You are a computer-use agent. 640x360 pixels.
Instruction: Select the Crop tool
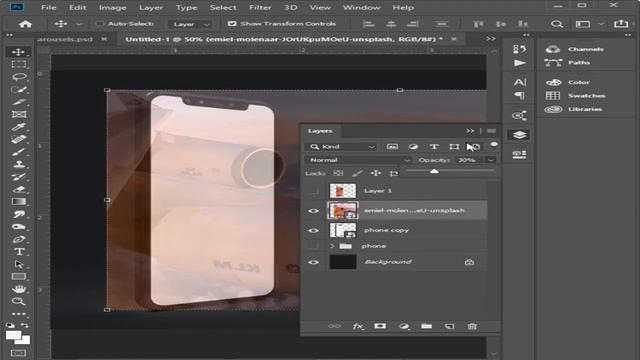tap(18, 102)
